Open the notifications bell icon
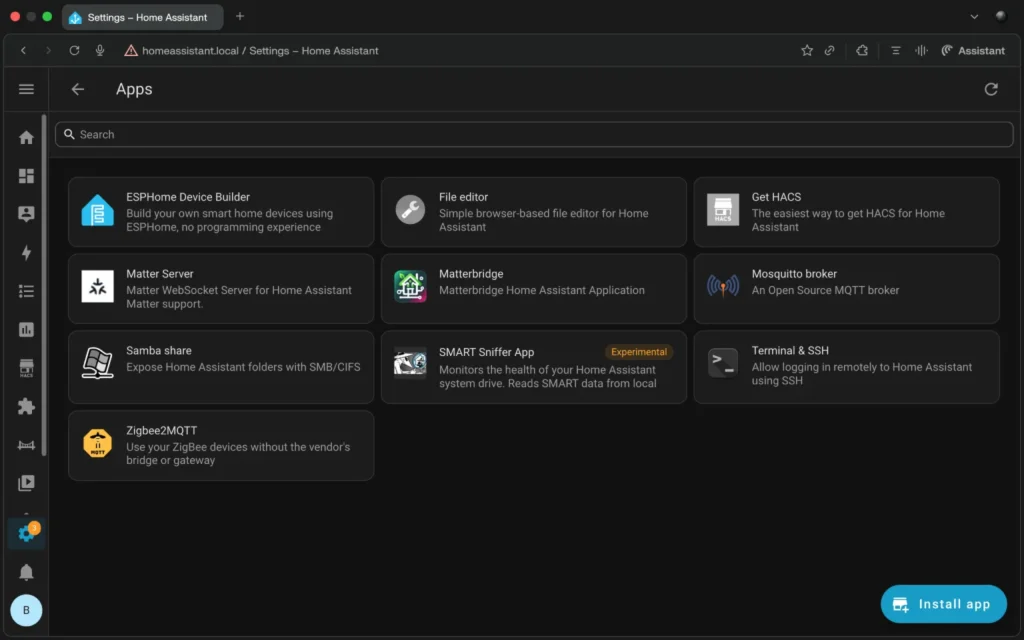 (26, 572)
